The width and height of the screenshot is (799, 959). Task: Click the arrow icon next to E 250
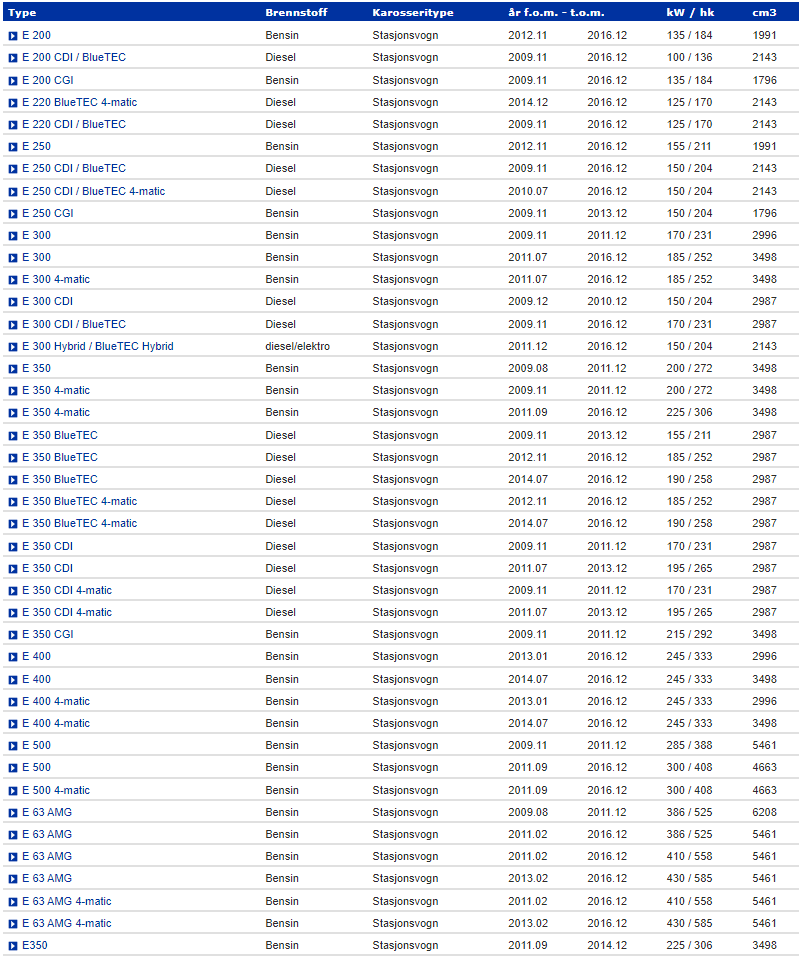[13, 147]
